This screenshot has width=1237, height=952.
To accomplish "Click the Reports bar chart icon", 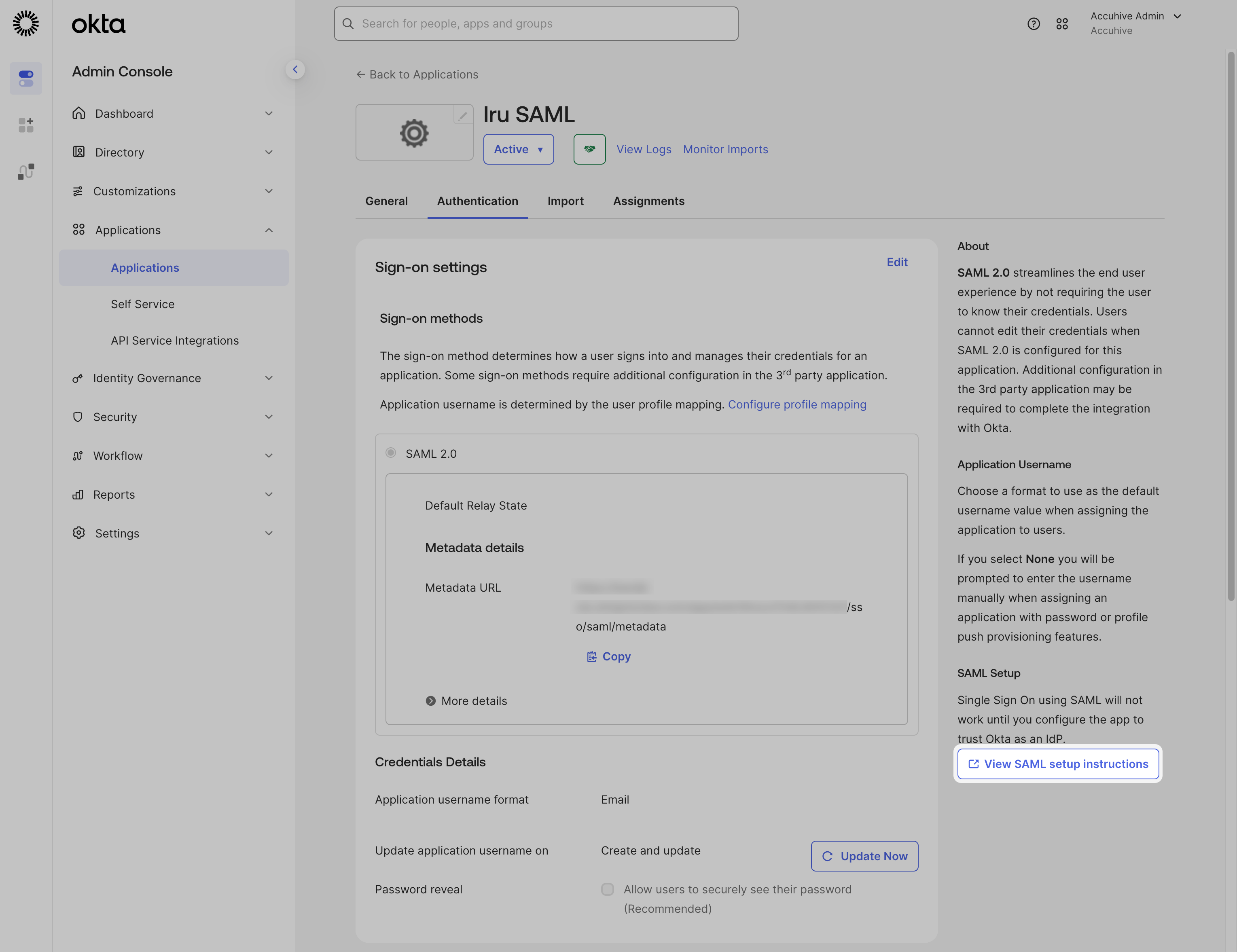I will click(x=78, y=495).
